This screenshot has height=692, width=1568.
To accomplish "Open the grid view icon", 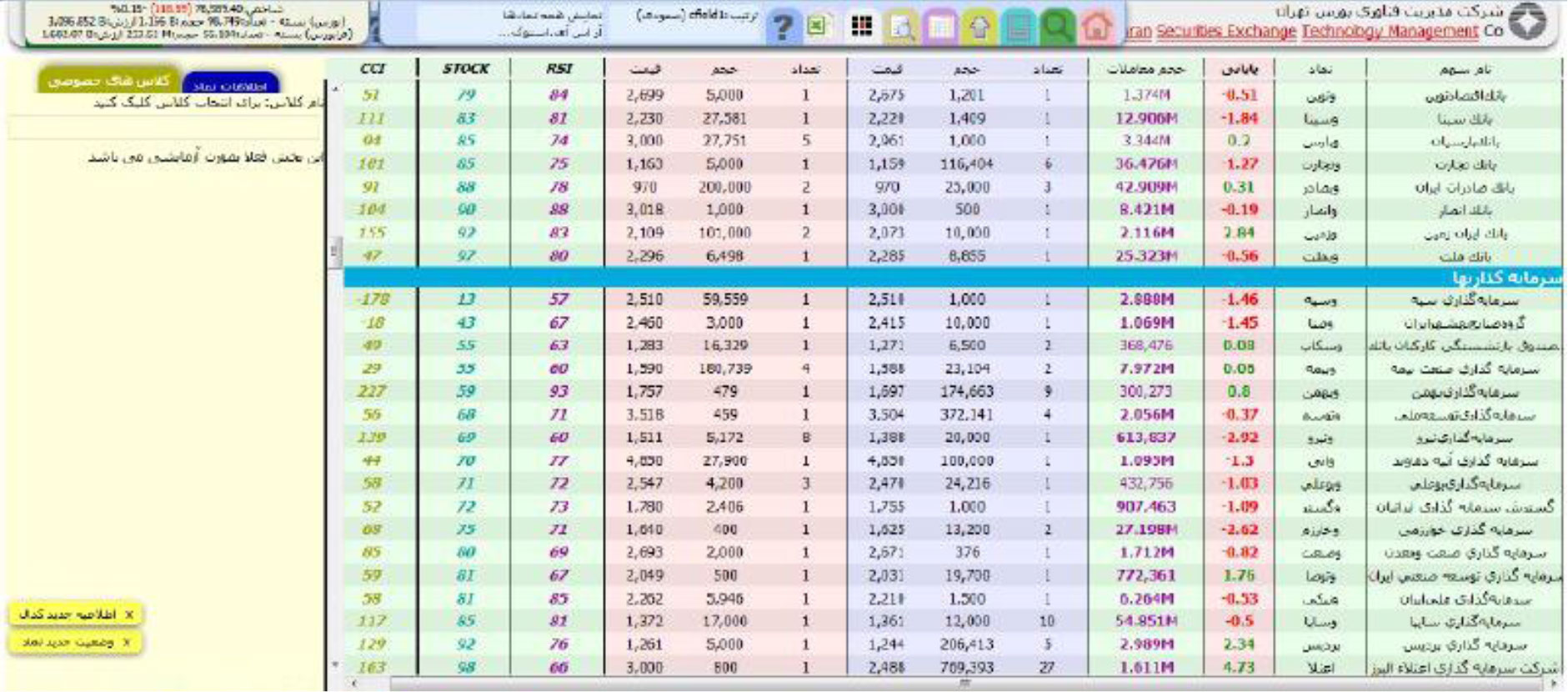I will coord(862,27).
